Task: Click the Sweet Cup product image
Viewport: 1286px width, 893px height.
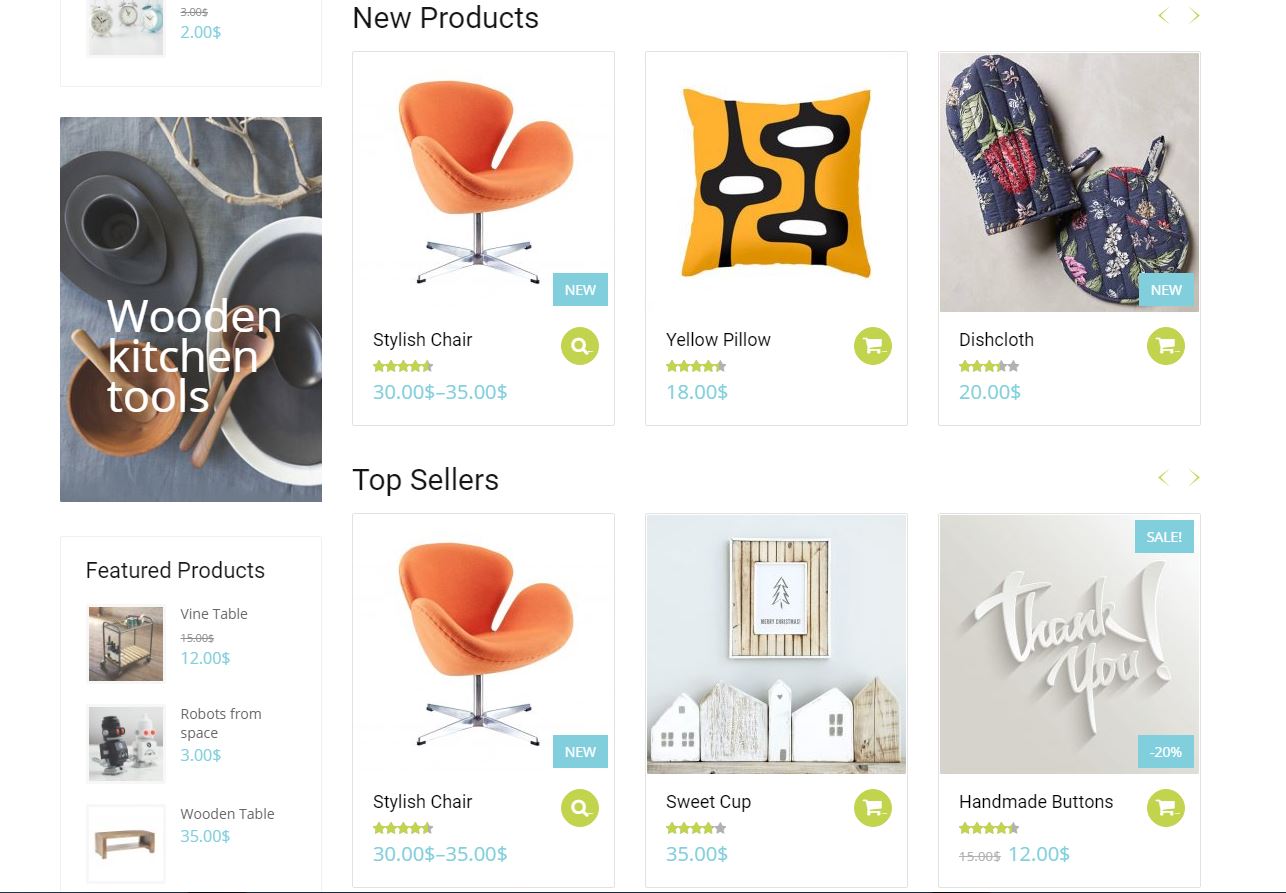Action: pyautogui.click(x=776, y=644)
